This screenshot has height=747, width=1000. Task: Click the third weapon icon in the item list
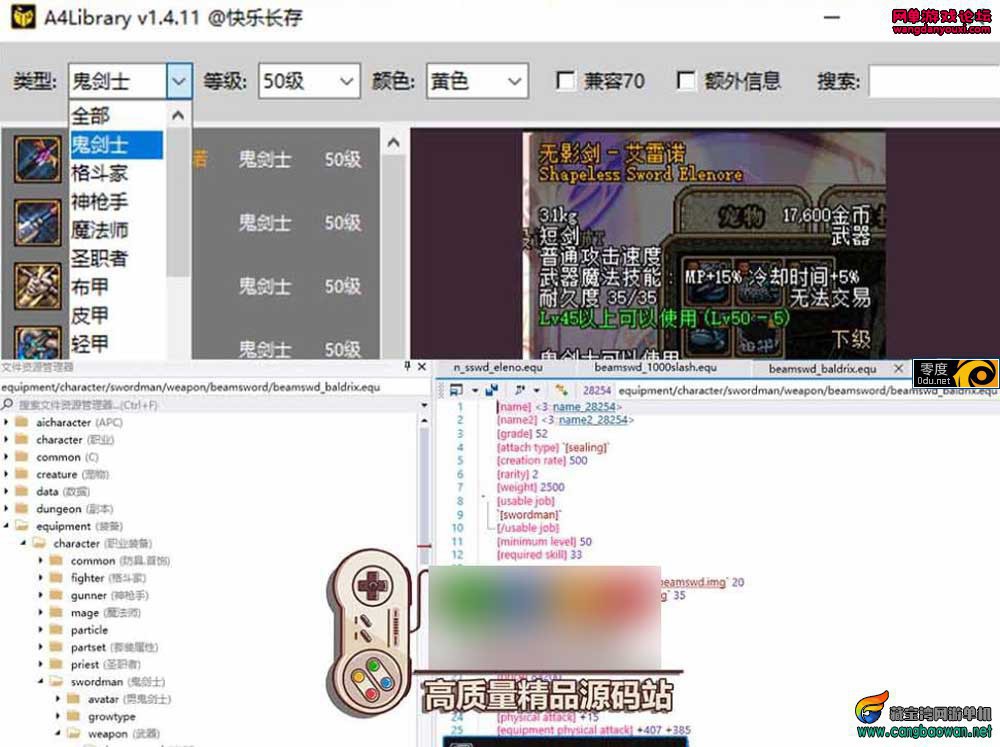point(38,285)
